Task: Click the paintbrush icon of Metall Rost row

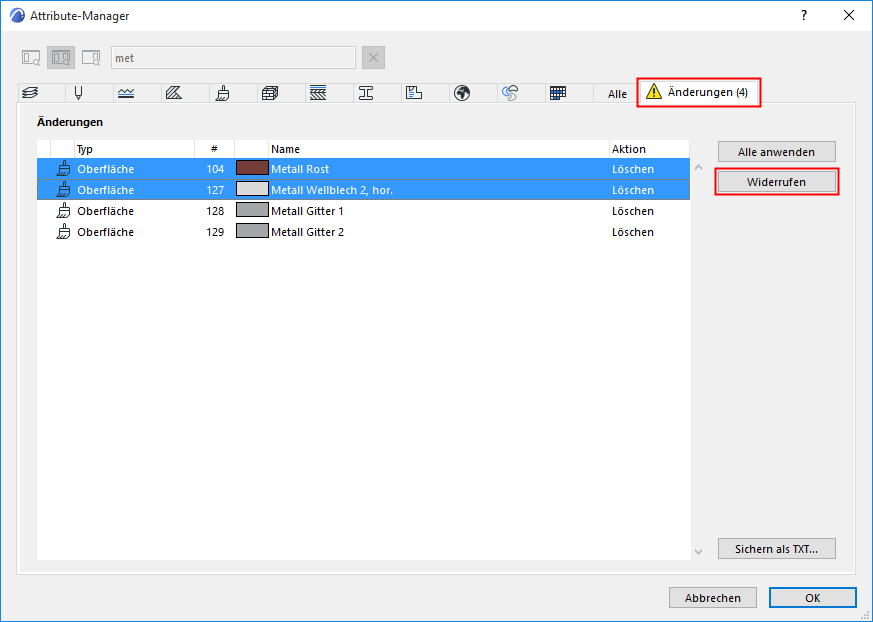Action: pyautogui.click(x=64, y=169)
